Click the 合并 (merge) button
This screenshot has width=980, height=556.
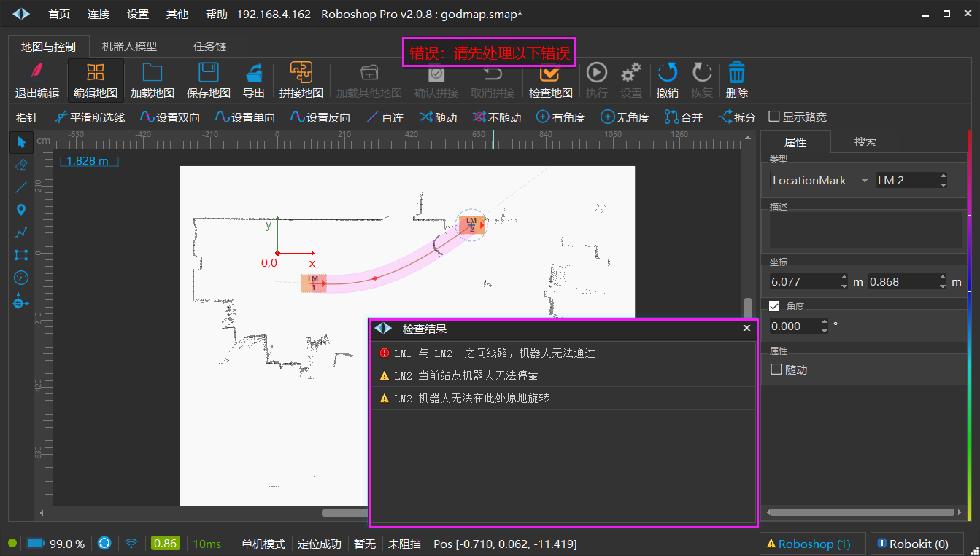[684, 117]
